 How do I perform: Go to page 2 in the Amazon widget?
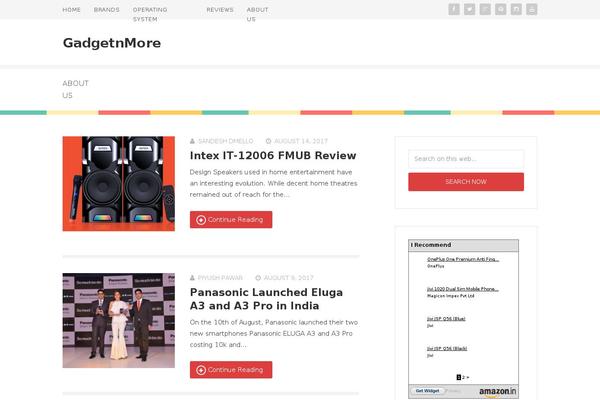463,377
